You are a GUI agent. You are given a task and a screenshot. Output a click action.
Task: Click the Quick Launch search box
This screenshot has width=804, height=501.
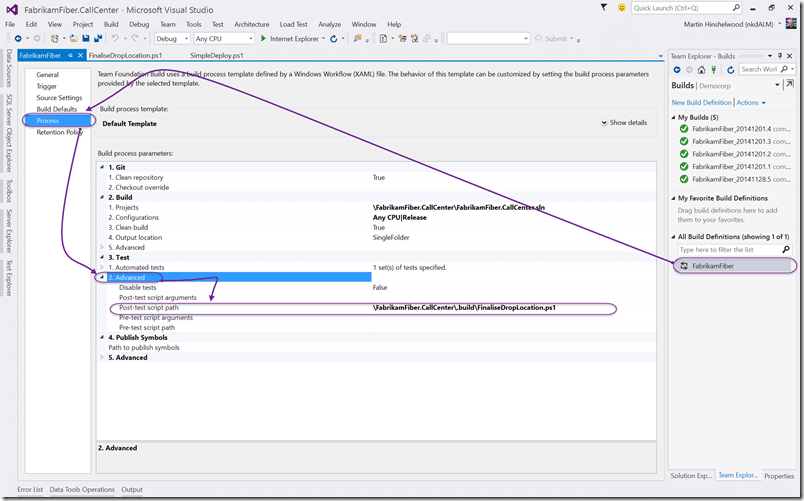tap(686, 8)
